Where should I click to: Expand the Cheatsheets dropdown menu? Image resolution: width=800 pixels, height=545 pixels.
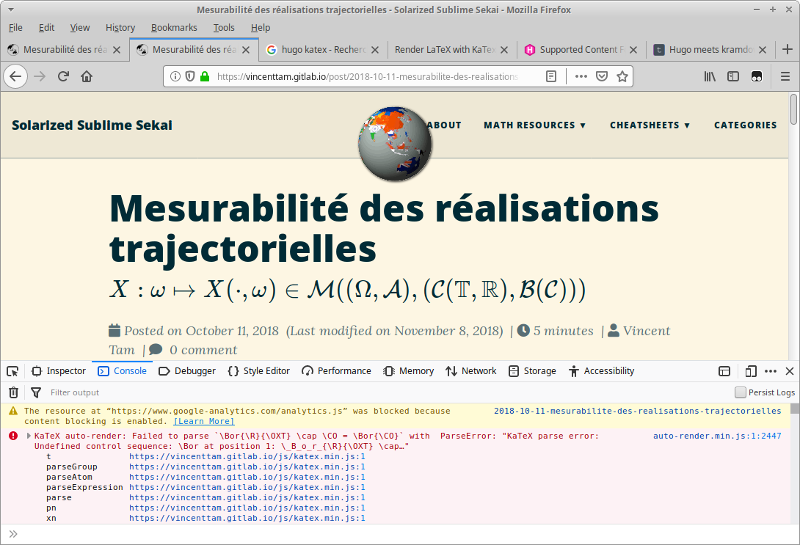[650, 125]
